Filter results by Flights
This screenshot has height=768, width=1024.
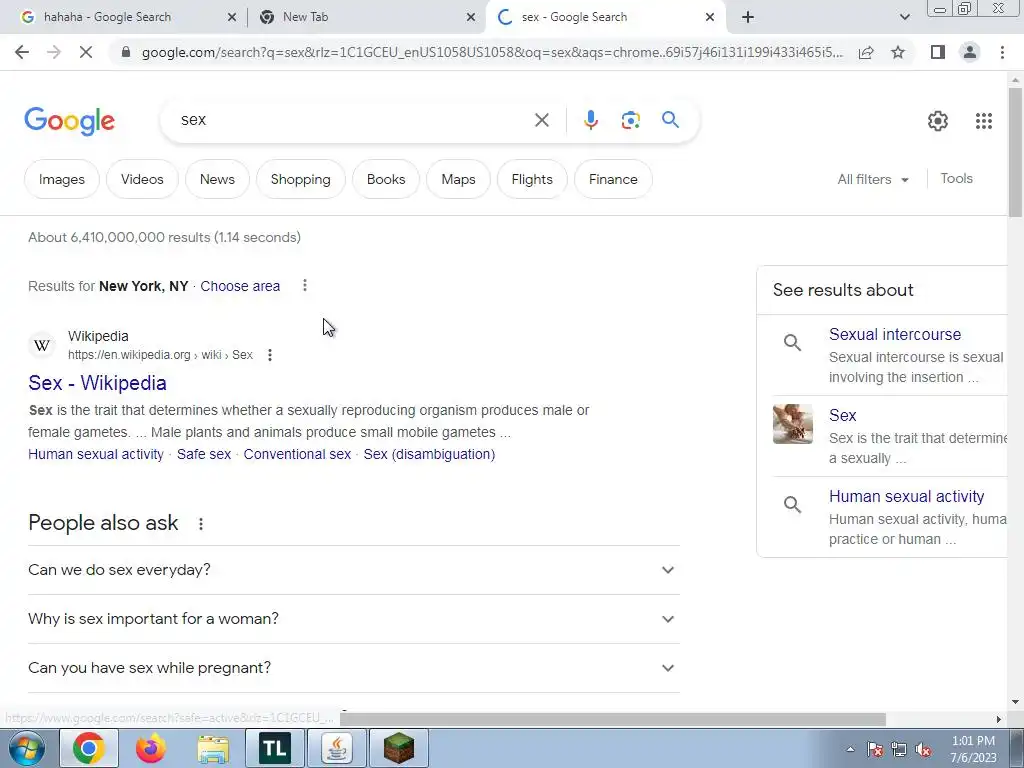click(532, 179)
